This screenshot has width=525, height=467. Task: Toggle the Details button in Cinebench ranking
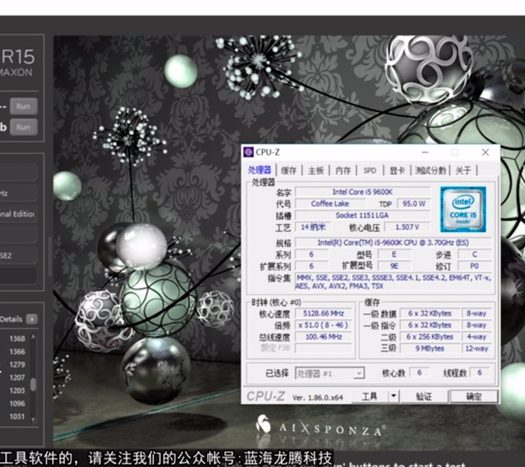point(32,319)
